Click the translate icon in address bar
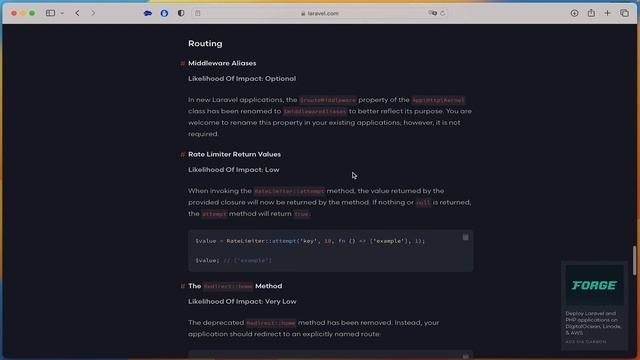The width and height of the screenshot is (640, 360). coord(432,13)
